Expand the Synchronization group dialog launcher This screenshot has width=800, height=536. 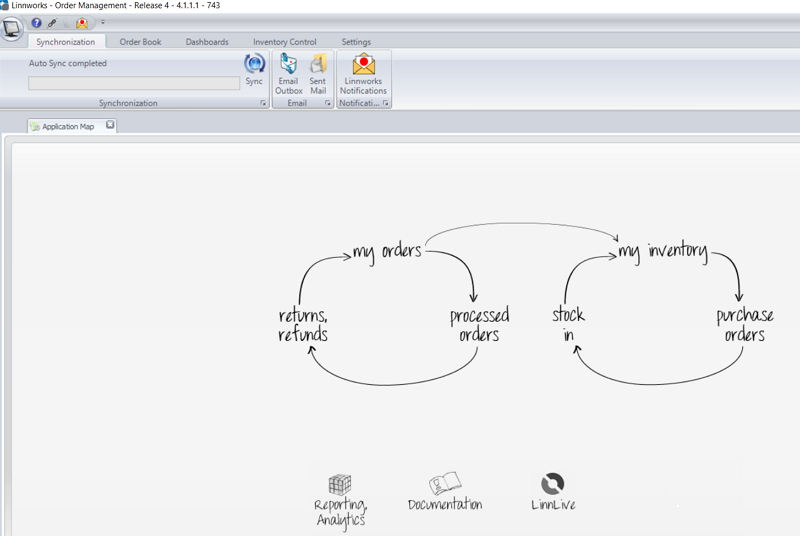pos(263,103)
